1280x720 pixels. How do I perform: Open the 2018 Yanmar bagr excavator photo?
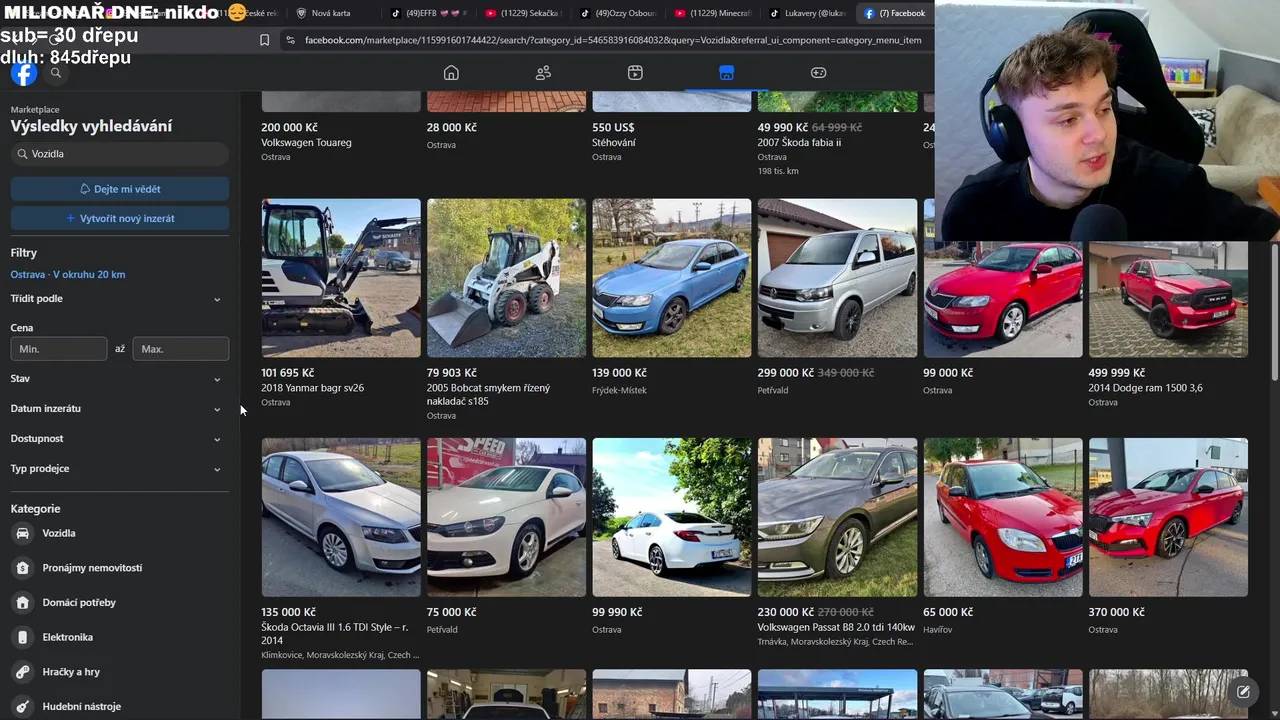[341, 278]
